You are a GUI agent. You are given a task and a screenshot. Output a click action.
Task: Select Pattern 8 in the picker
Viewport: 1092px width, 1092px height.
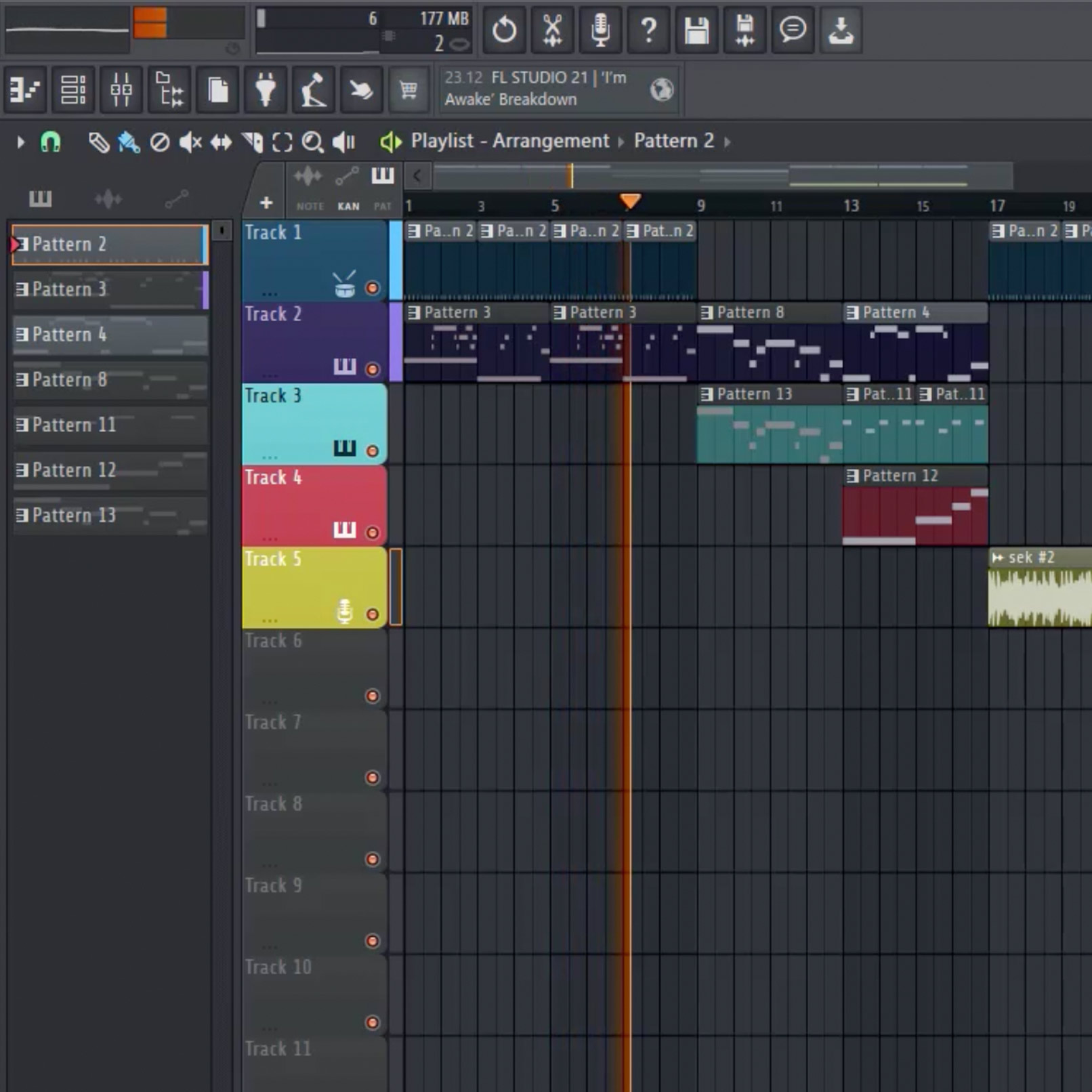(110, 380)
